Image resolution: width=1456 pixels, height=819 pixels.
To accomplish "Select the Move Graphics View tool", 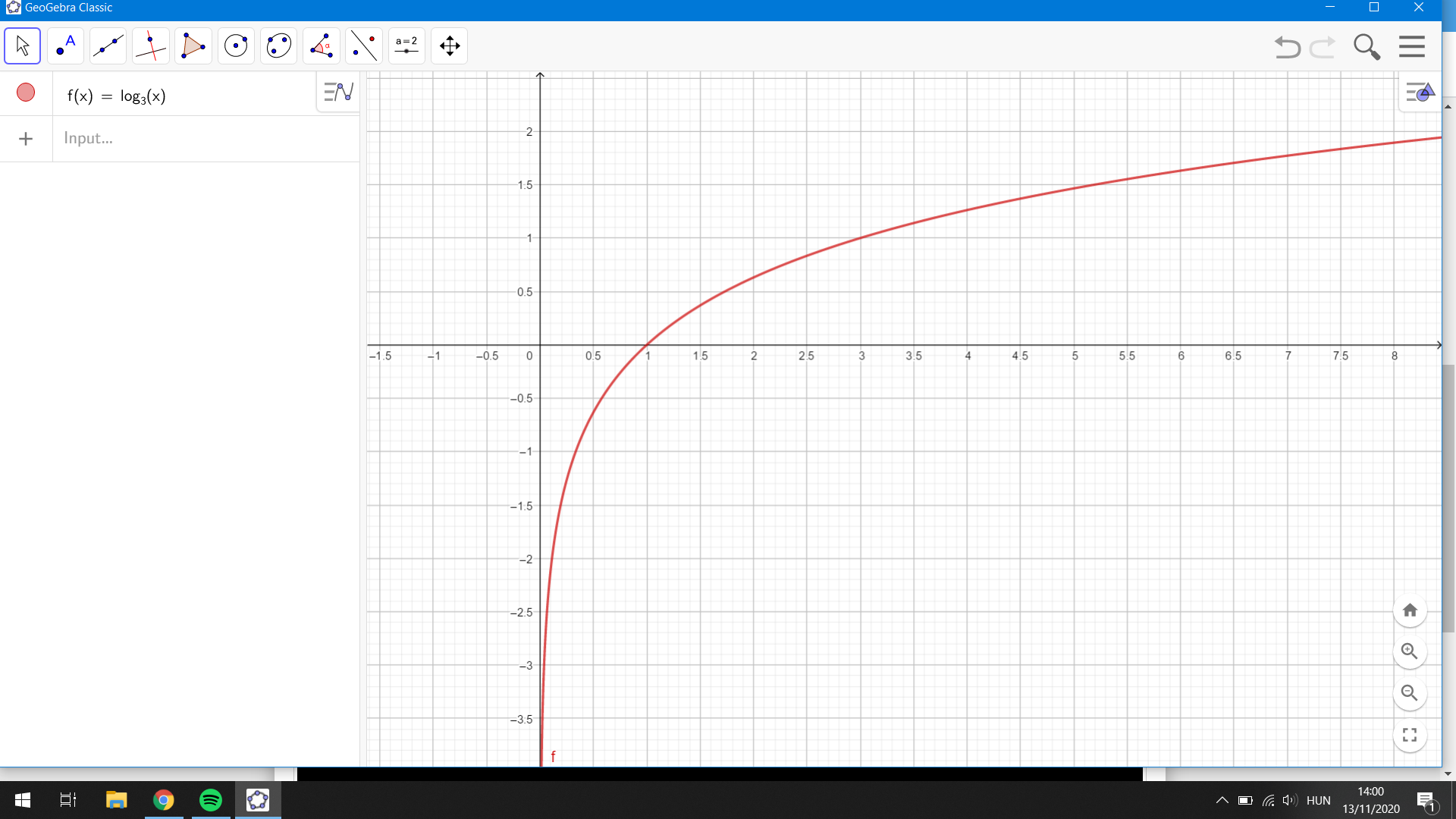I will click(450, 46).
